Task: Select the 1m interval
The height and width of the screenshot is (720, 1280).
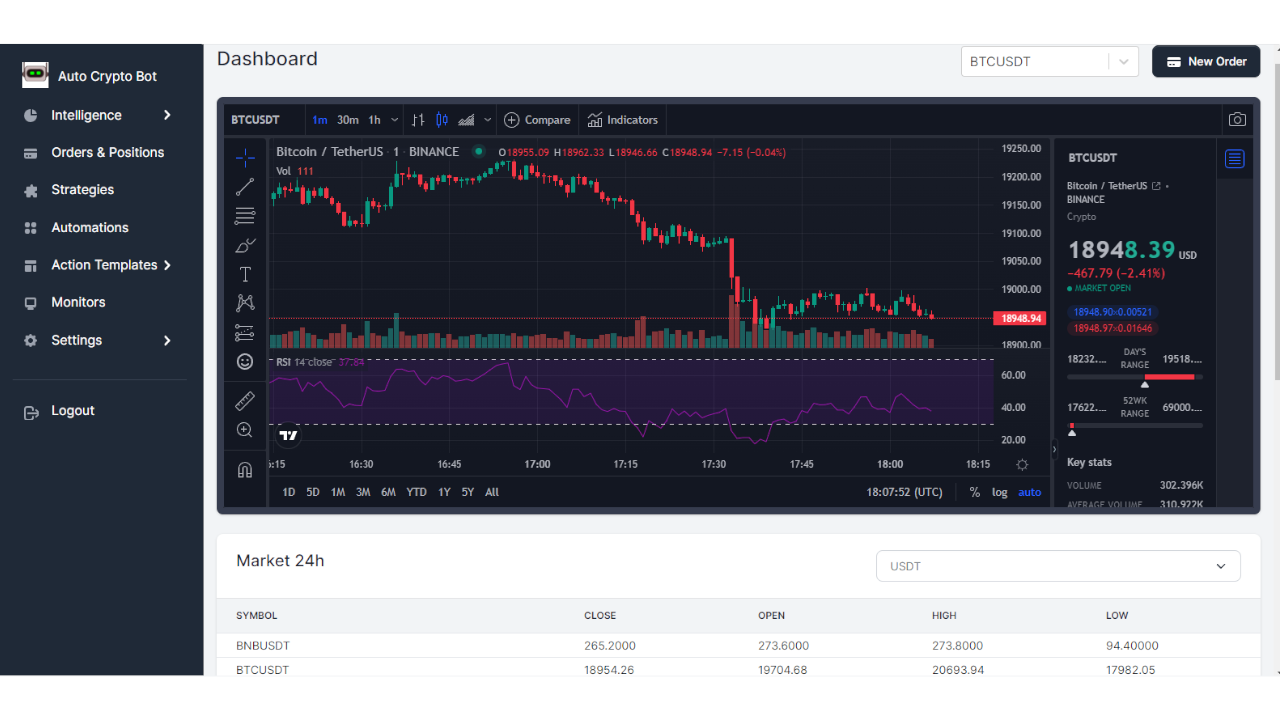Action: click(x=320, y=120)
